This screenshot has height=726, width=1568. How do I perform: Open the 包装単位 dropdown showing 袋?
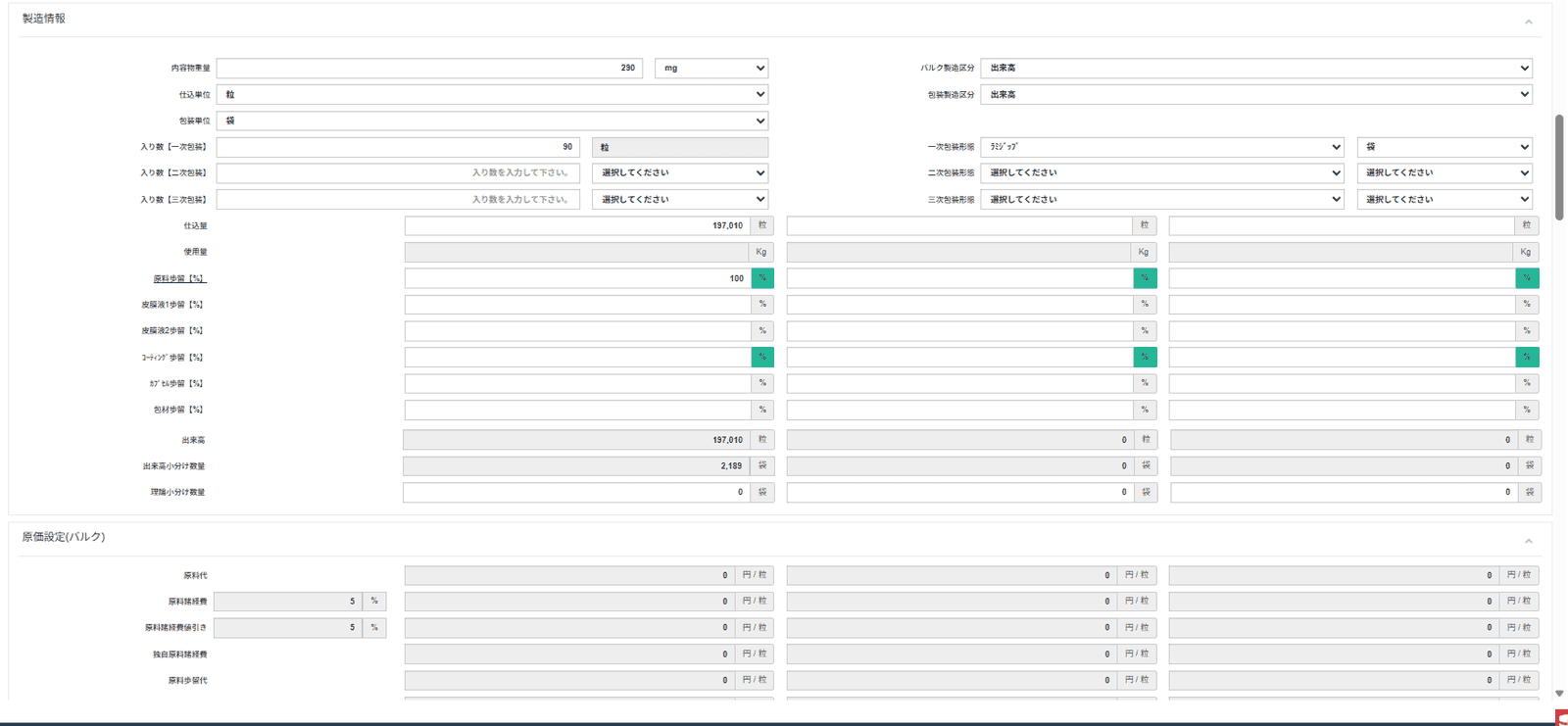[492, 121]
